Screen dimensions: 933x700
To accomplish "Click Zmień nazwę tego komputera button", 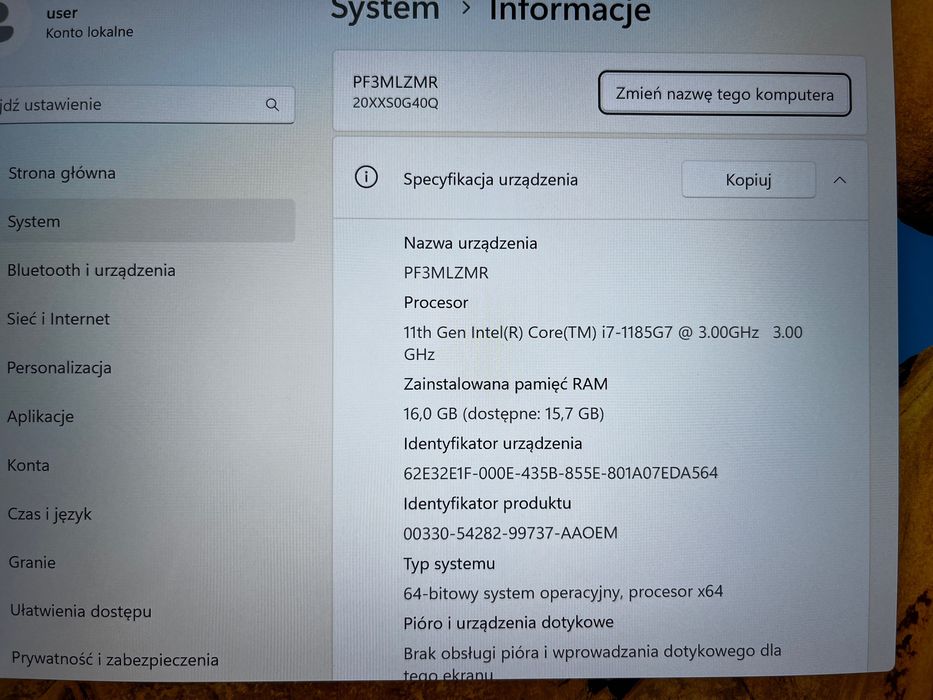I will [x=724, y=94].
